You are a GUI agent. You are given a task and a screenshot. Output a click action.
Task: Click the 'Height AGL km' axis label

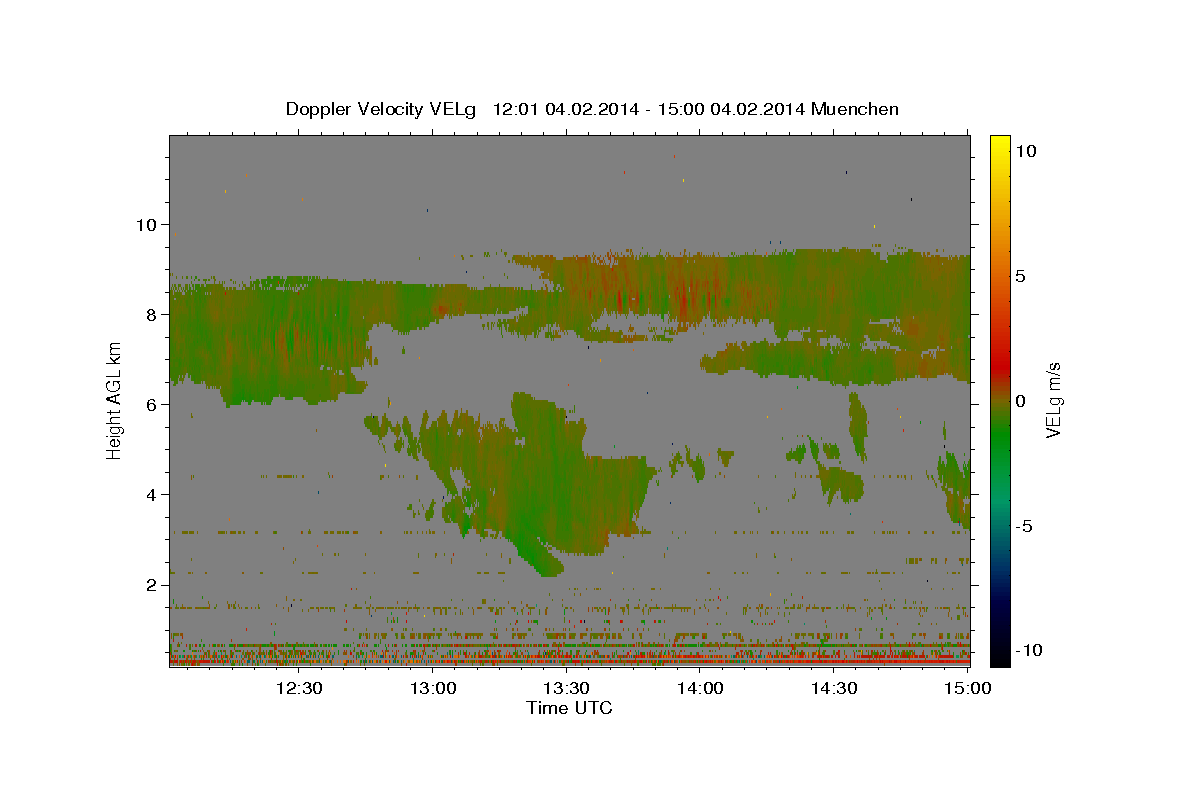tap(115, 400)
